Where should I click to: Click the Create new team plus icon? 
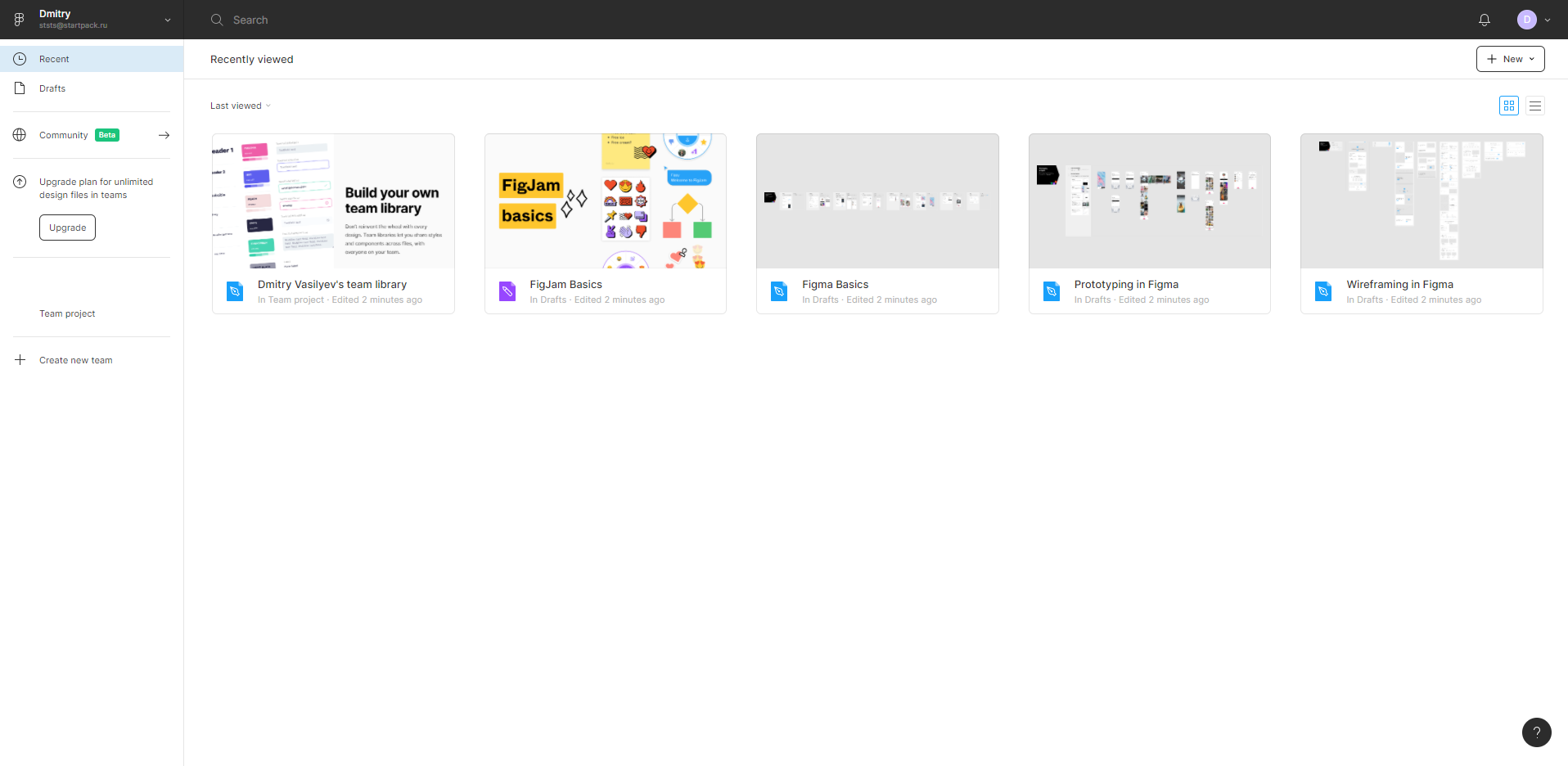coord(20,360)
